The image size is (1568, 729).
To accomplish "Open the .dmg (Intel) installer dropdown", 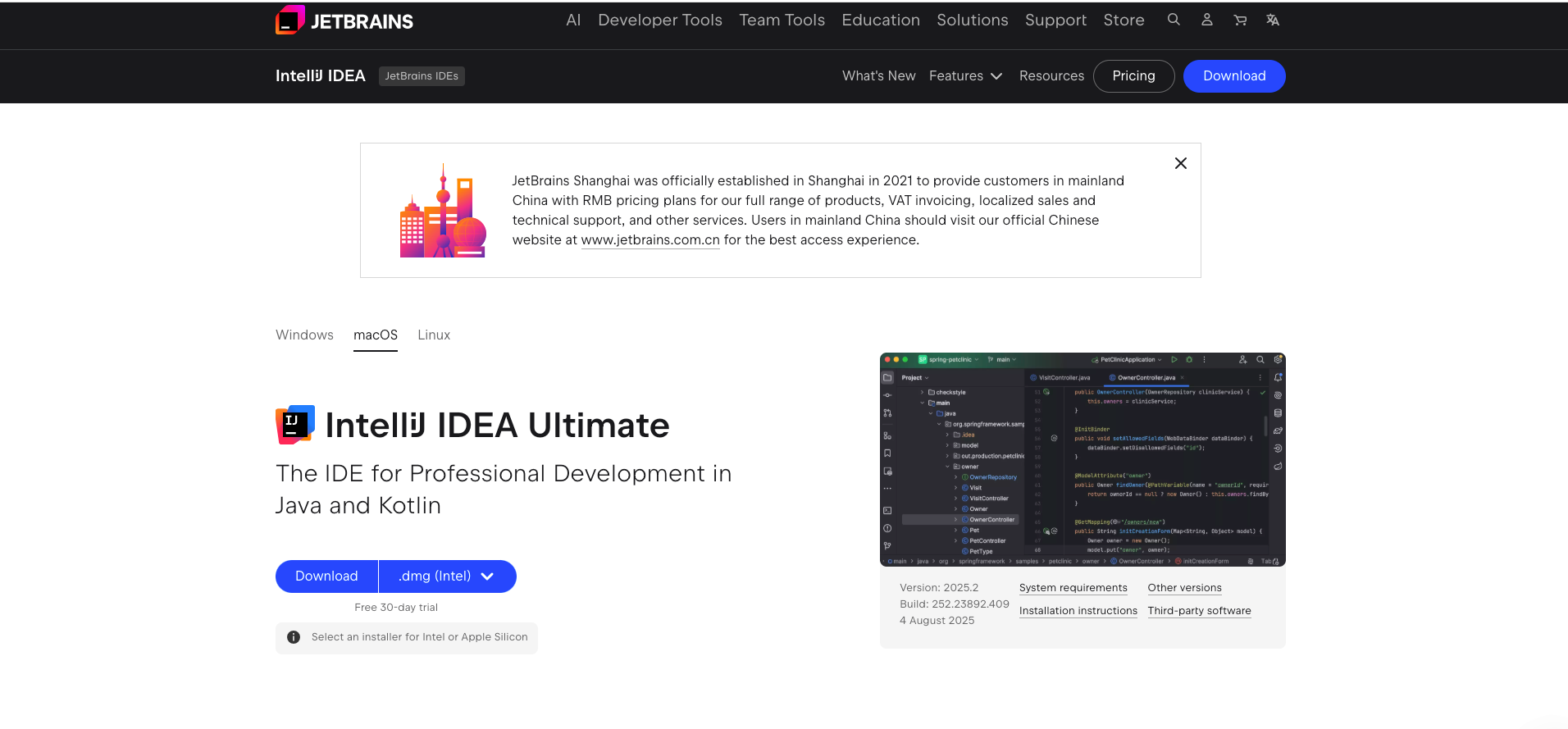I will [447, 576].
